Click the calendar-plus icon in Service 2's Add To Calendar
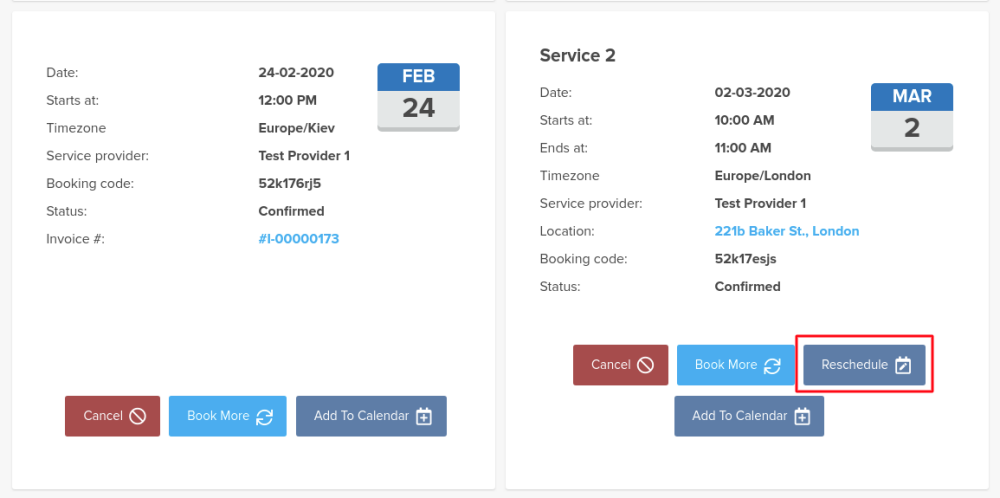This screenshot has height=498, width=1000. pyautogui.click(x=801, y=416)
